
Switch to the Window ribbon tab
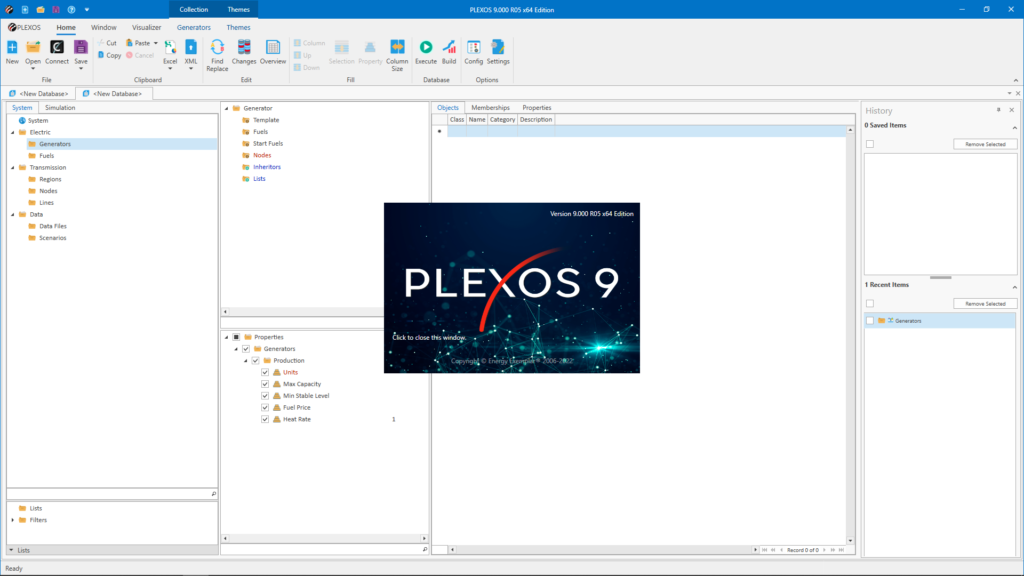coord(103,27)
